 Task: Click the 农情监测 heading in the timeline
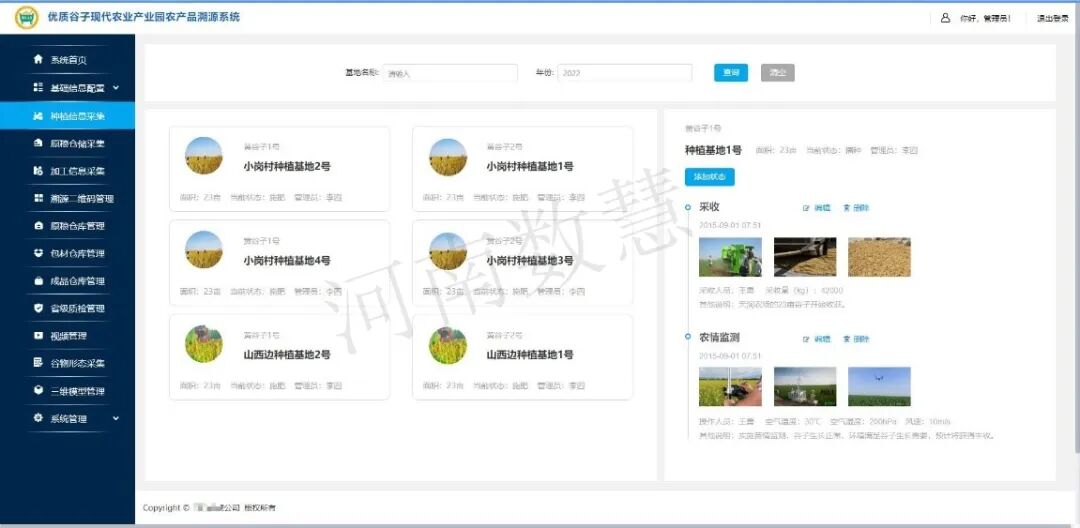tap(720, 338)
